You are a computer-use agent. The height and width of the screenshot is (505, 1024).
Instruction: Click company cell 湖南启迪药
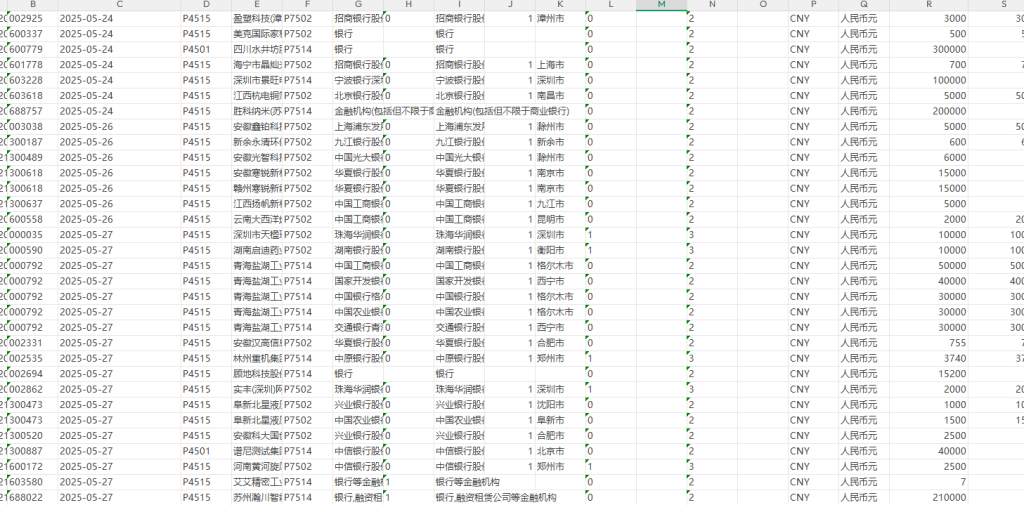257,250
